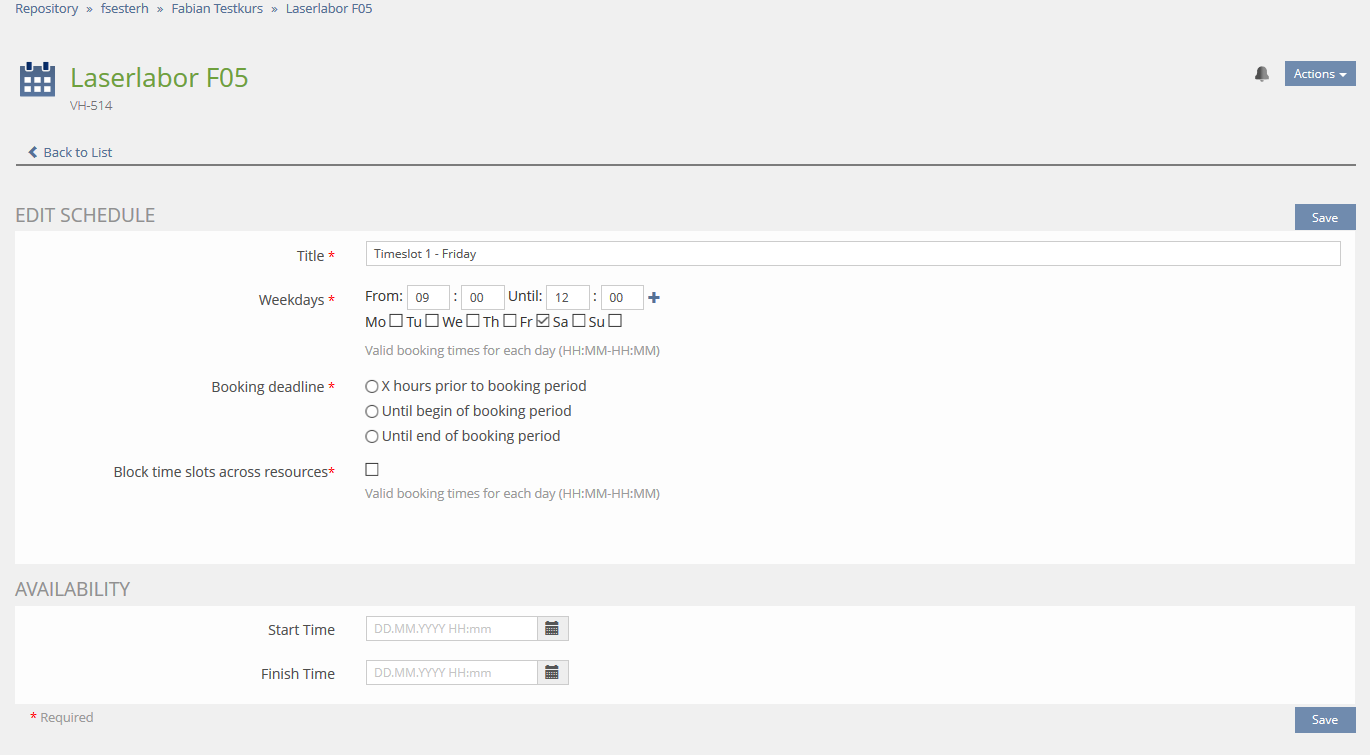The image size is (1370, 755).
Task: Choose Until begin of booking period
Action: [372, 411]
